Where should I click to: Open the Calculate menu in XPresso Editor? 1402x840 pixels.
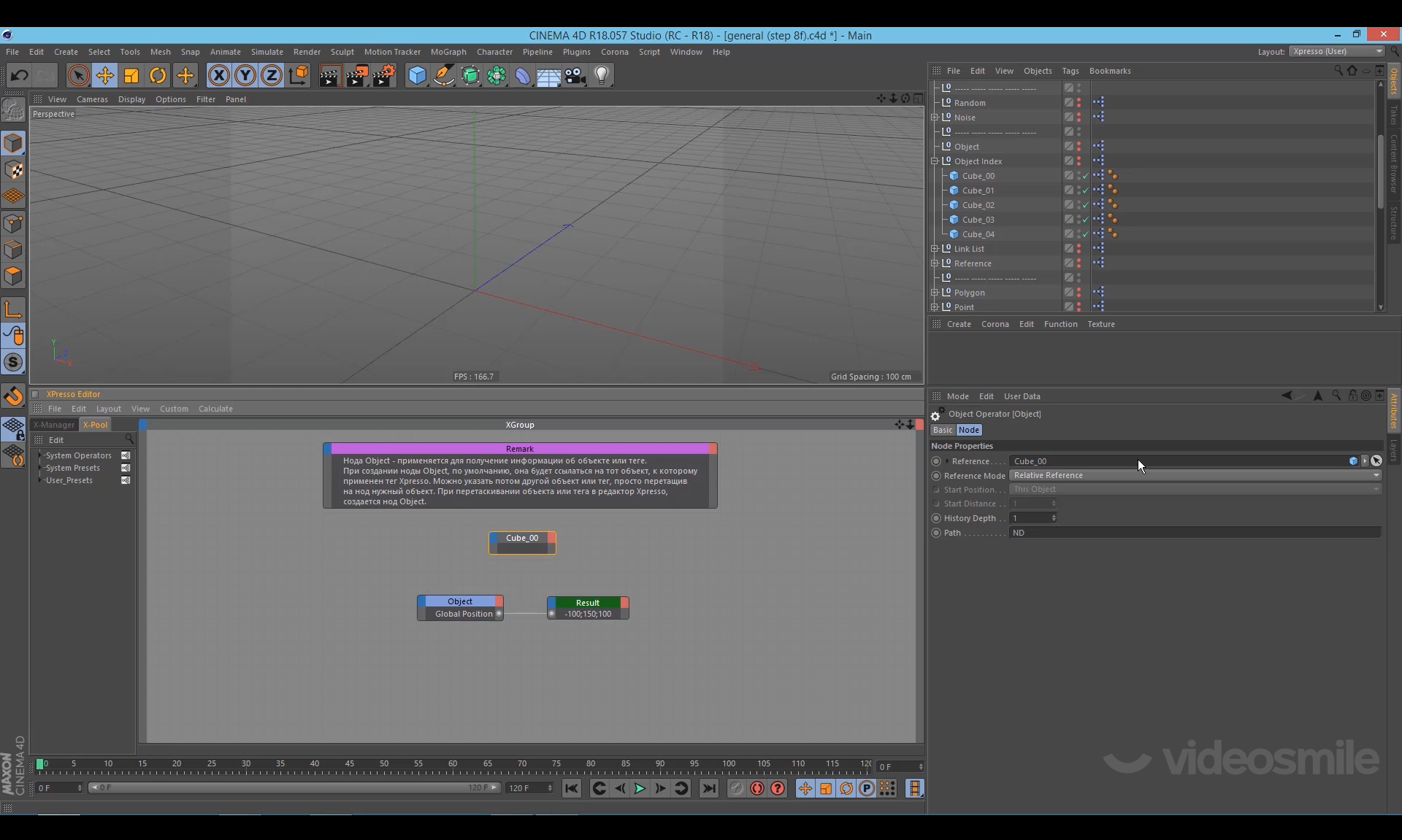tap(215, 409)
